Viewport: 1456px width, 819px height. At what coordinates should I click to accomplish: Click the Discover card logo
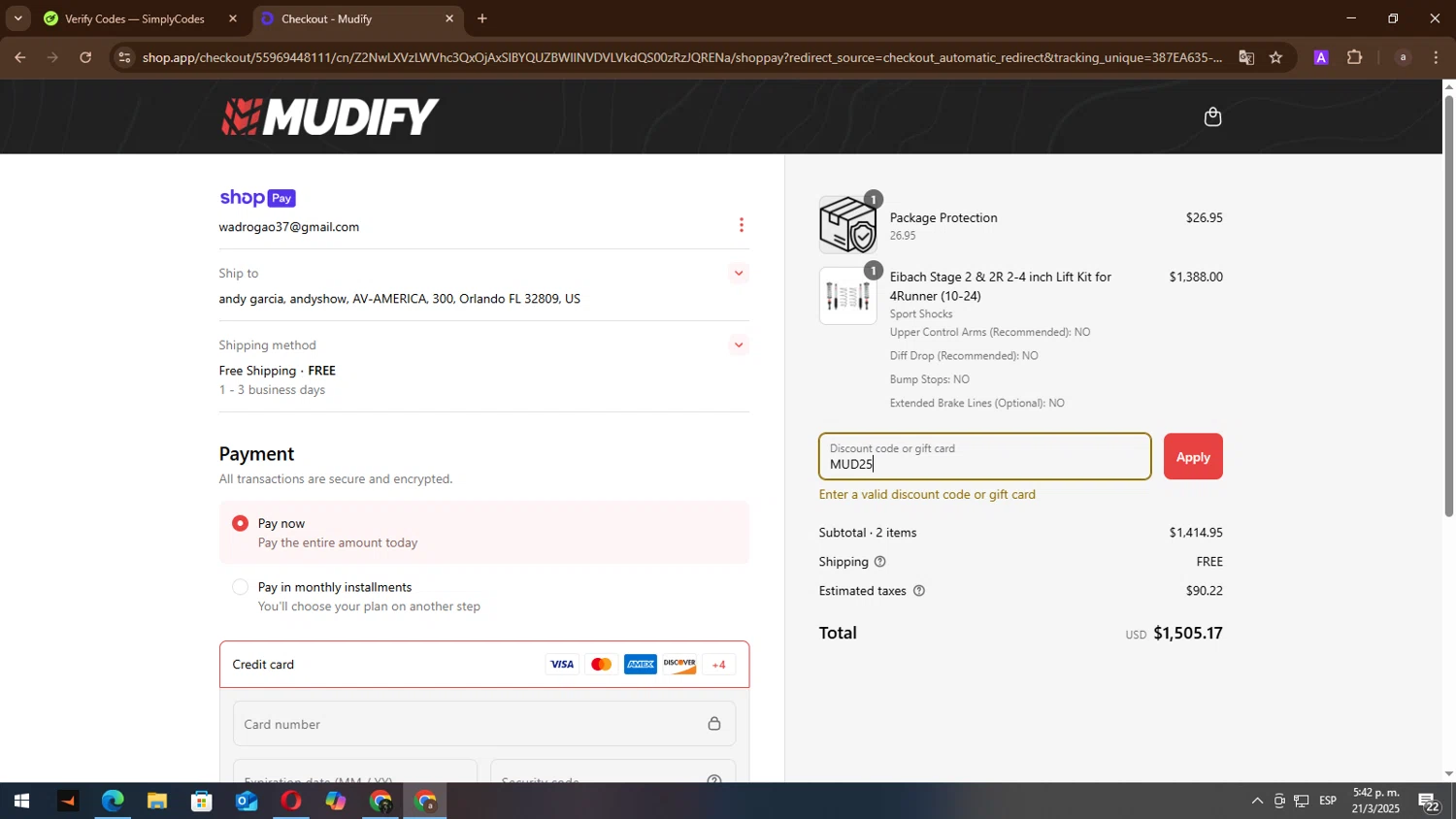click(x=679, y=665)
